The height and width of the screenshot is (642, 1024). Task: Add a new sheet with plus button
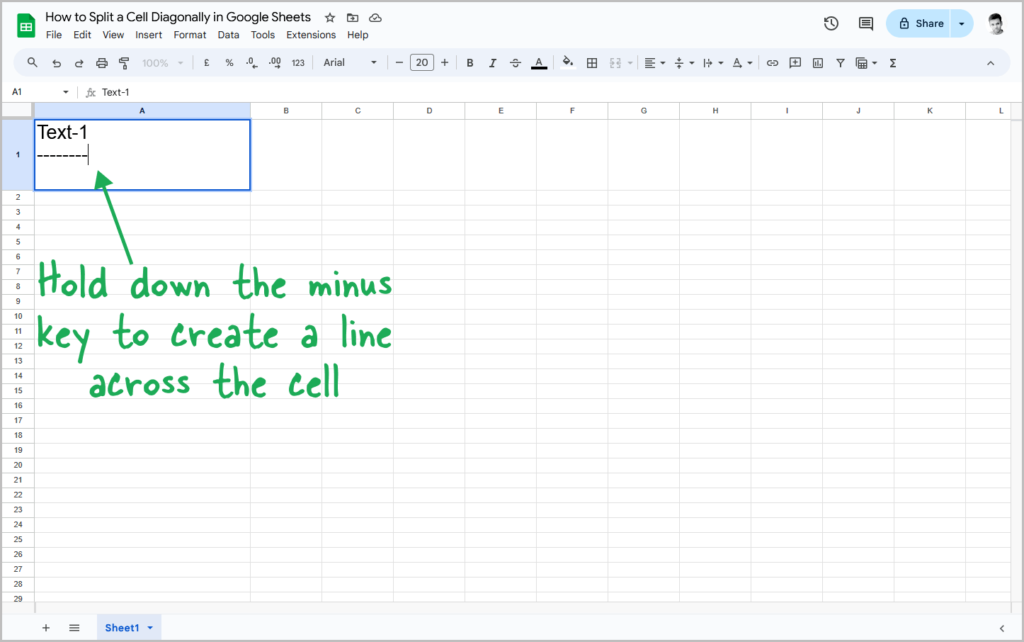coord(46,628)
